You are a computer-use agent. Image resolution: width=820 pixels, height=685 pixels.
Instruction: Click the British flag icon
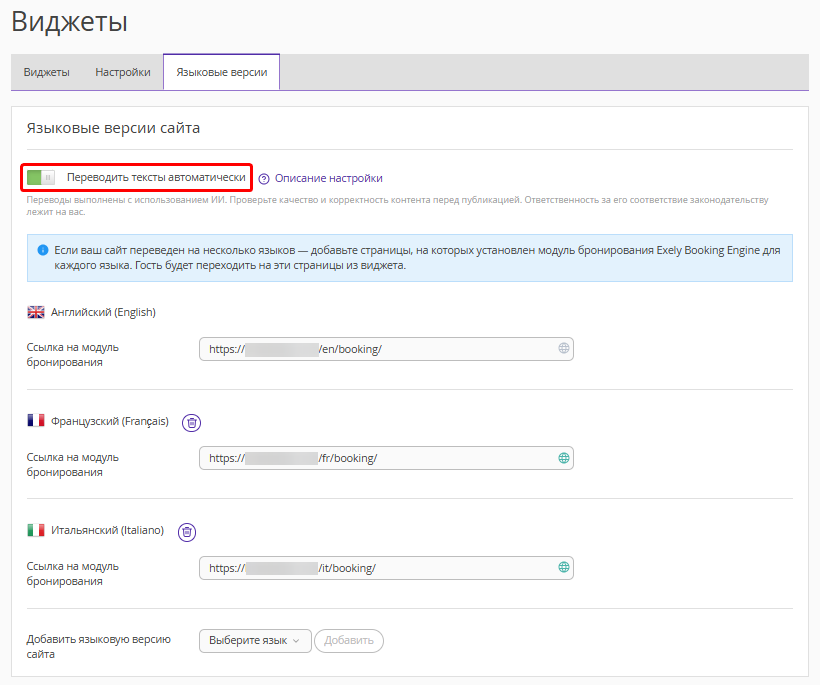36,312
